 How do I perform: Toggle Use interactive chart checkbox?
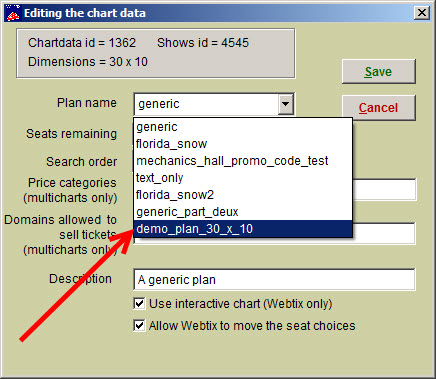[139, 304]
